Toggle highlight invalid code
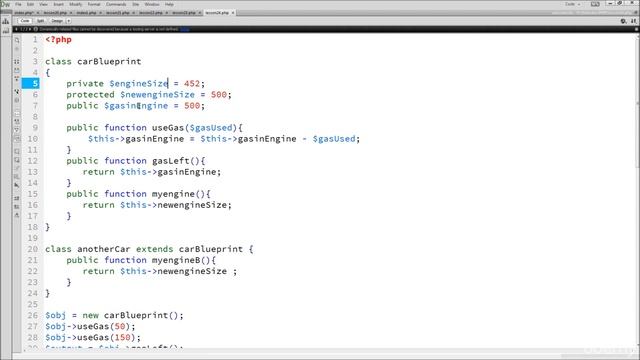640x360 pixels. (x=17, y=121)
